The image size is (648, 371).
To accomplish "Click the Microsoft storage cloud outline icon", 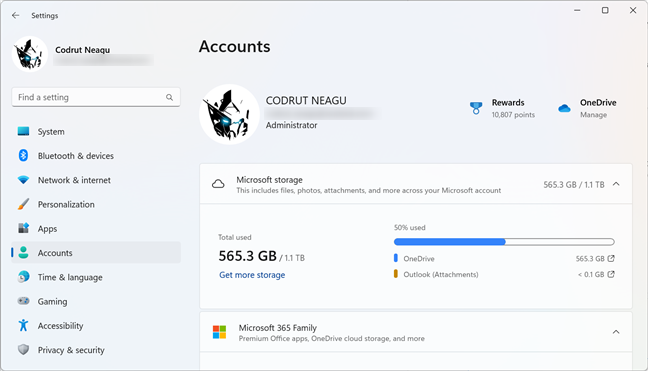I will pos(218,184).
